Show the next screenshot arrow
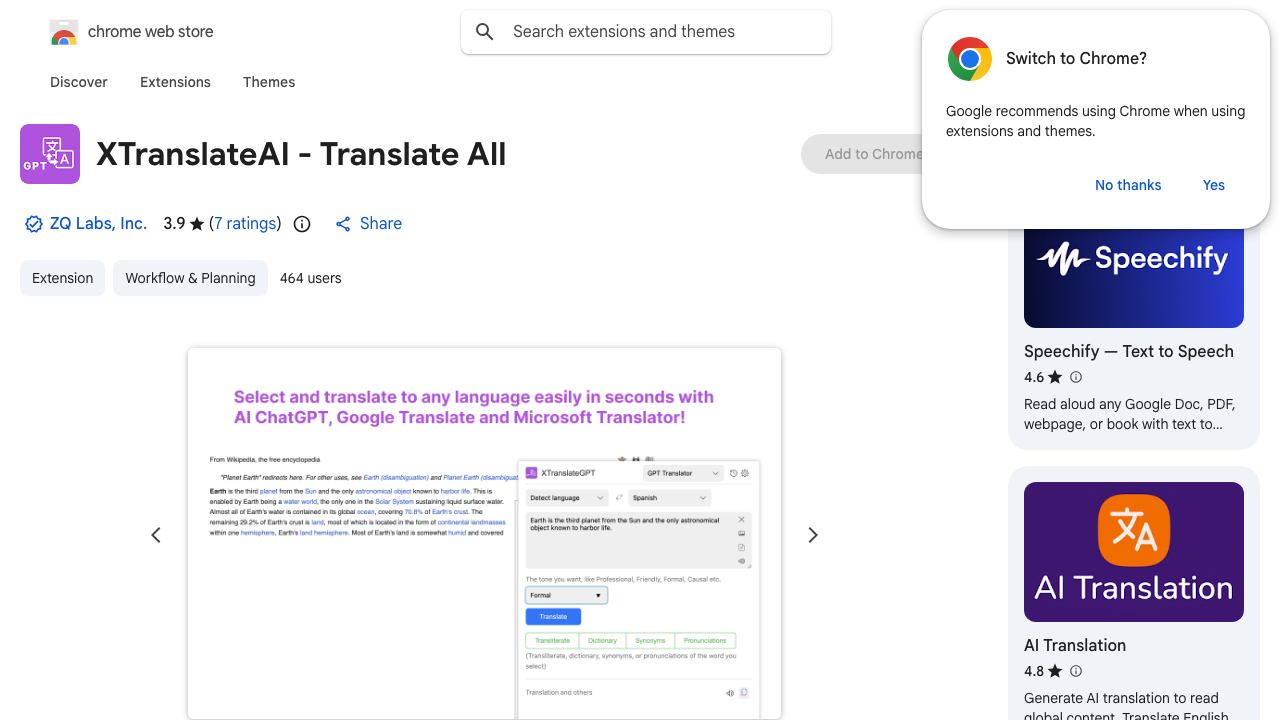This screenshot has height=720, width=1280. tap(813, 535)
